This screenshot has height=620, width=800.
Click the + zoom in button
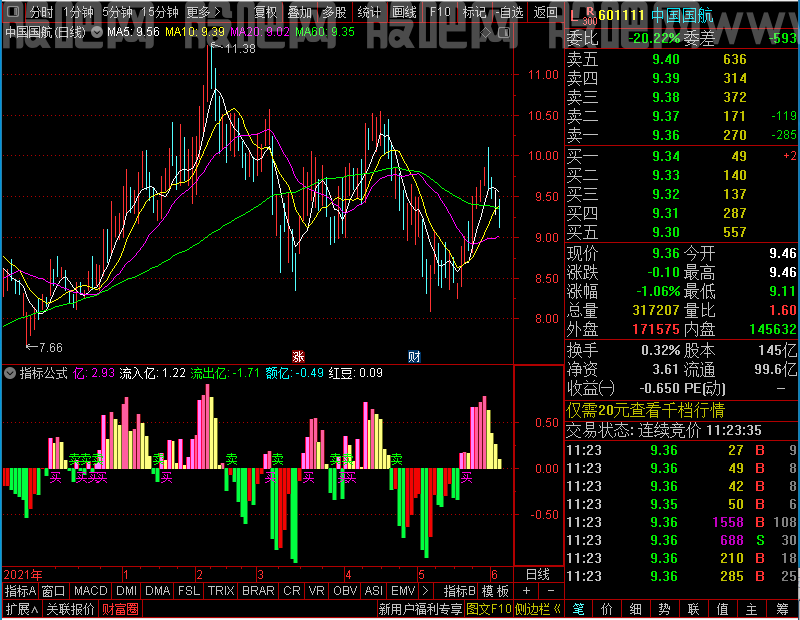[x=527, y=591]
